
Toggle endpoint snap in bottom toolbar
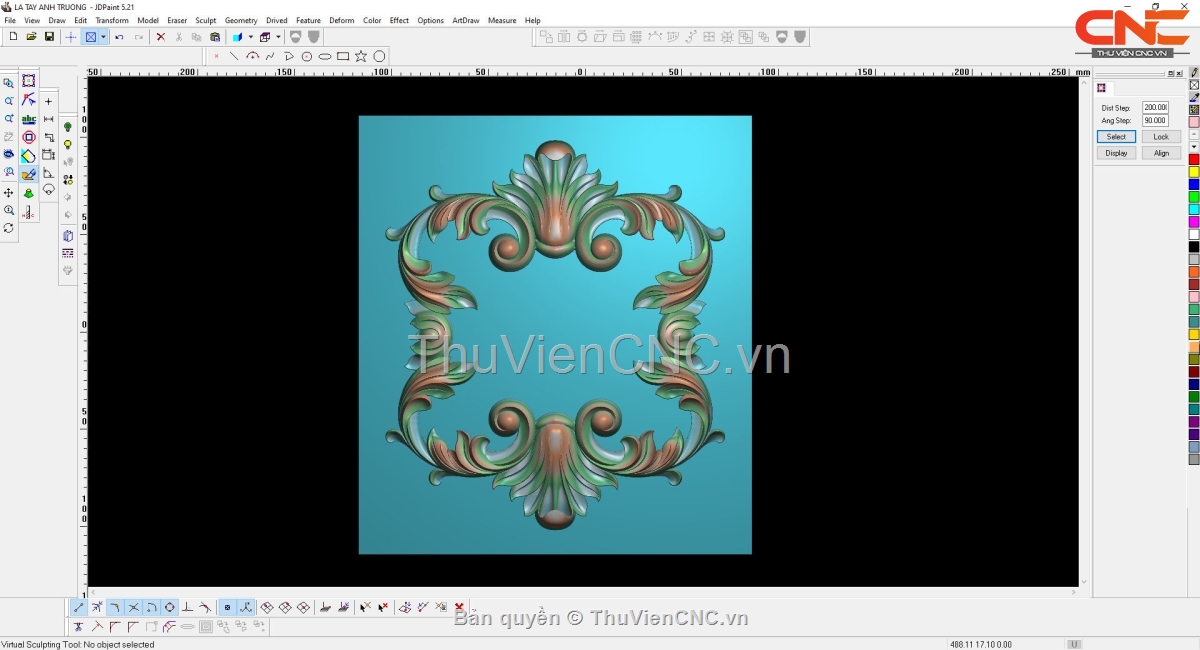[x=79, y=607]
